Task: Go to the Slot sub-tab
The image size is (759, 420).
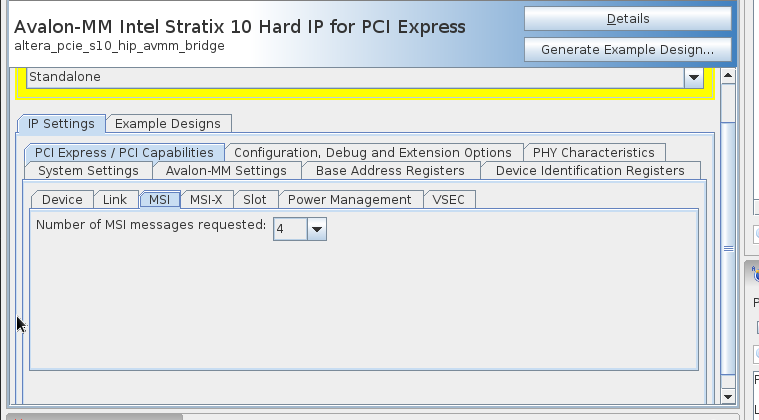Action: (255, 200)
